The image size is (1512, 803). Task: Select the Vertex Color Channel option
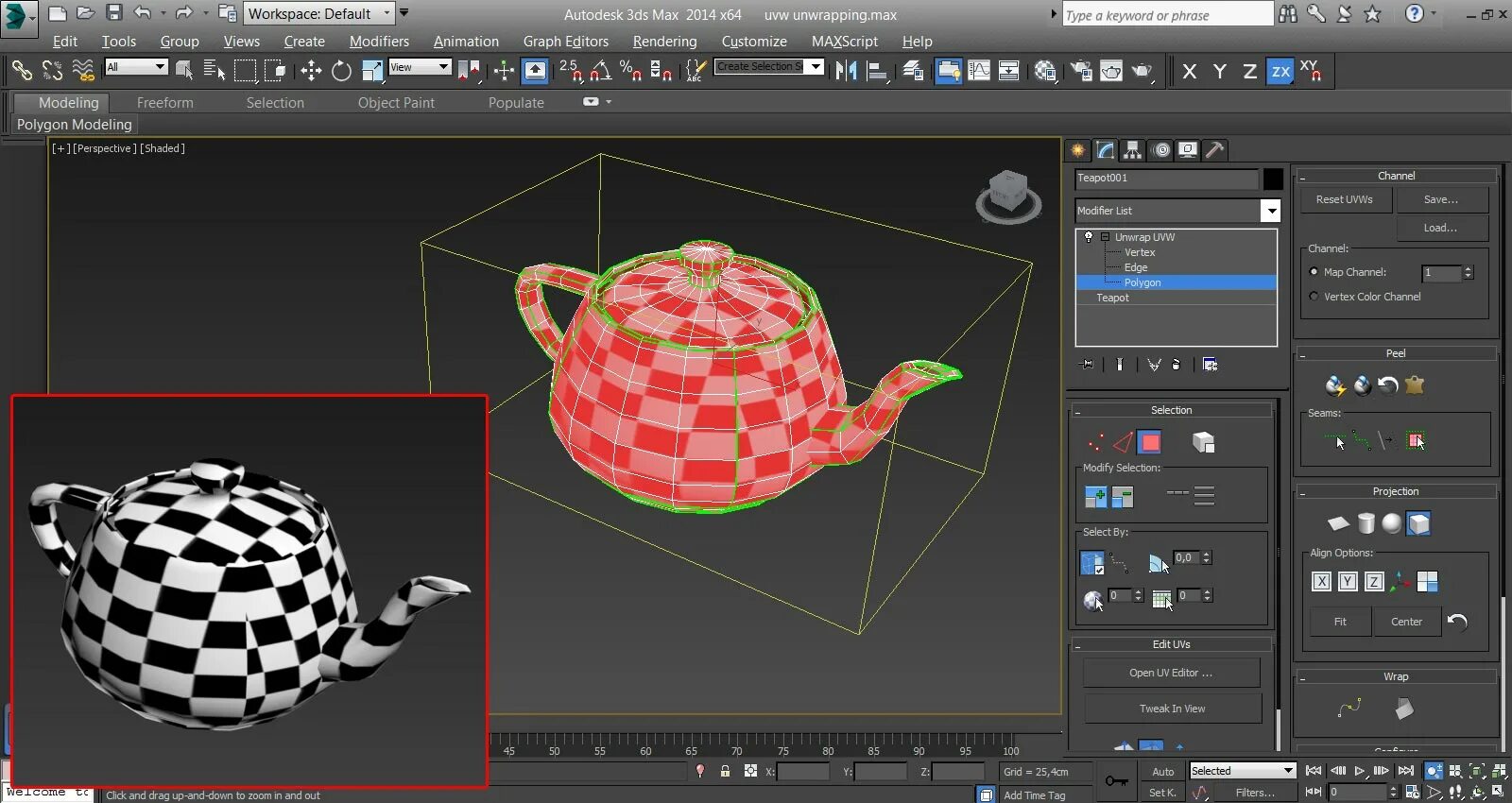tap(1314, 297)
